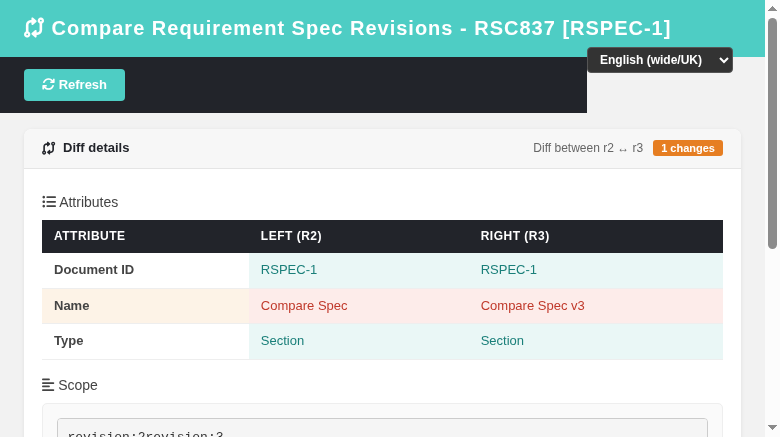The width and height of the screenshot is (780, 437).
Task: Click the Document ID row label
Action: point(94,270)
